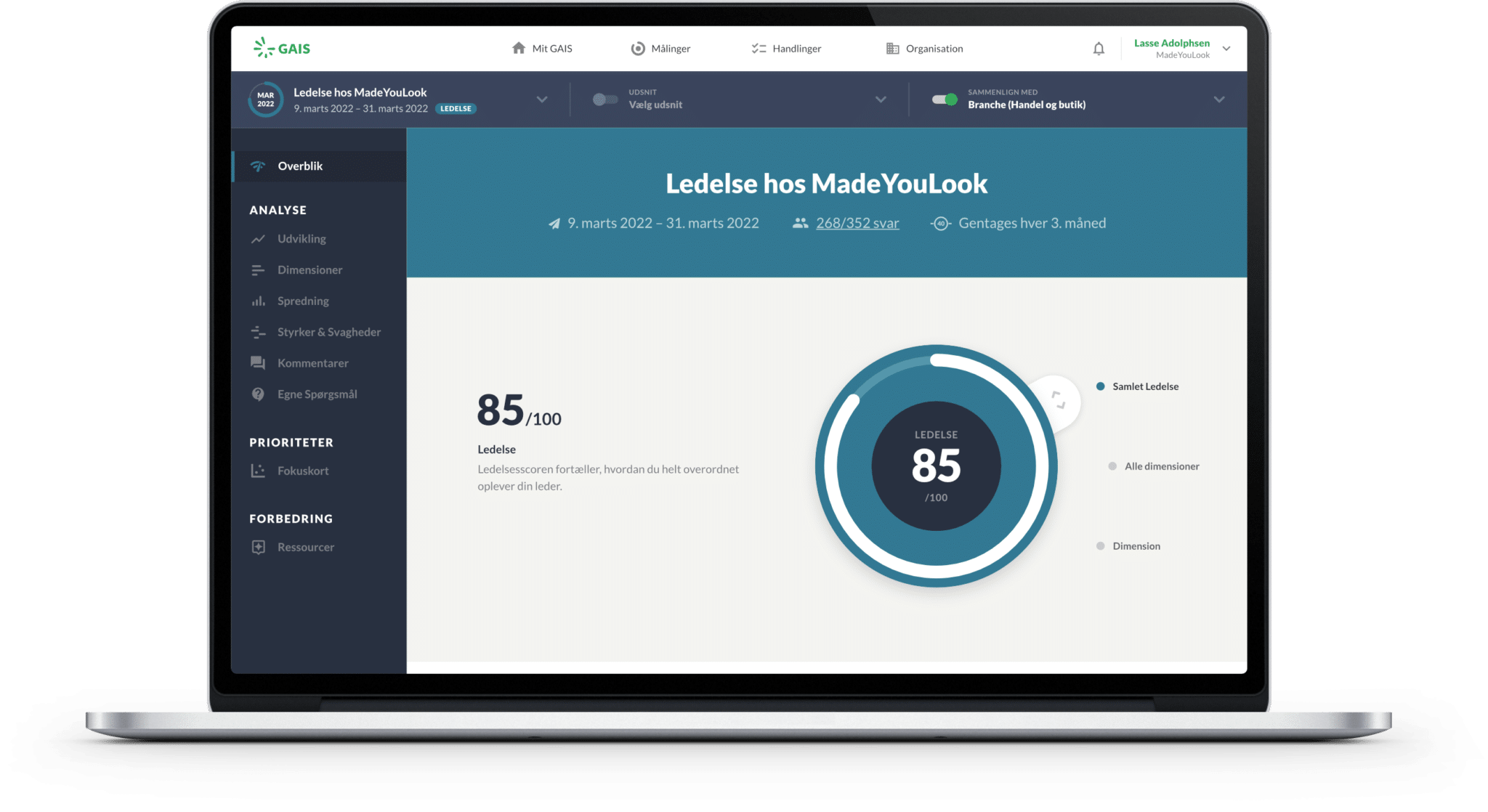
Task: Open notifications bell
Action: (x=1099, y=48)
